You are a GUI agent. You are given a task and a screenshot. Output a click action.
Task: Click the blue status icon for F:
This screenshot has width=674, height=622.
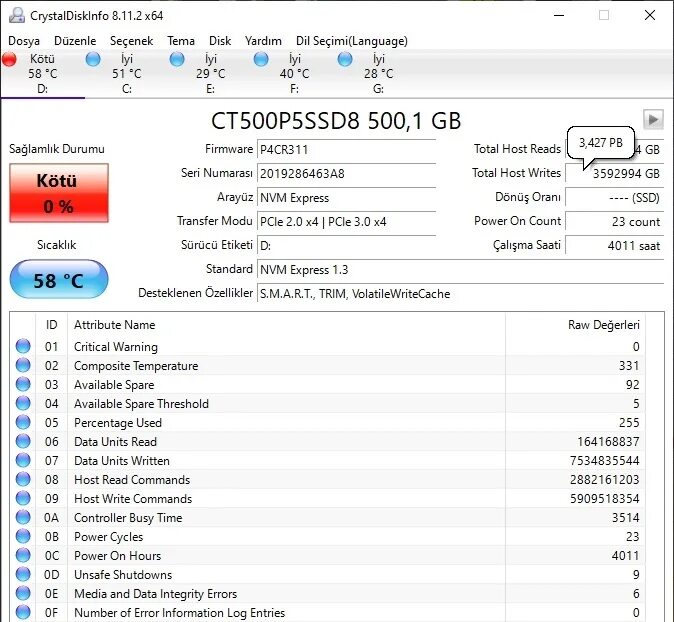pos(261,59)
